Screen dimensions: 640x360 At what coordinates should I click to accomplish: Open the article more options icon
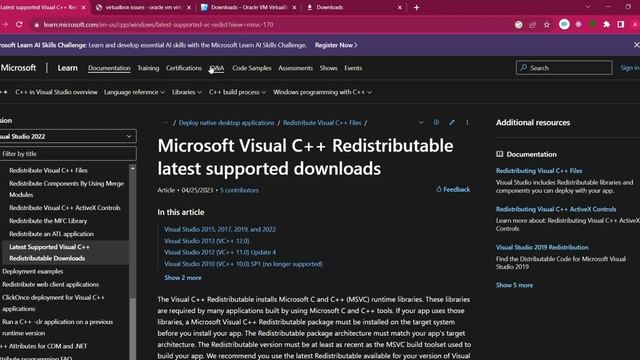[467, 122]
